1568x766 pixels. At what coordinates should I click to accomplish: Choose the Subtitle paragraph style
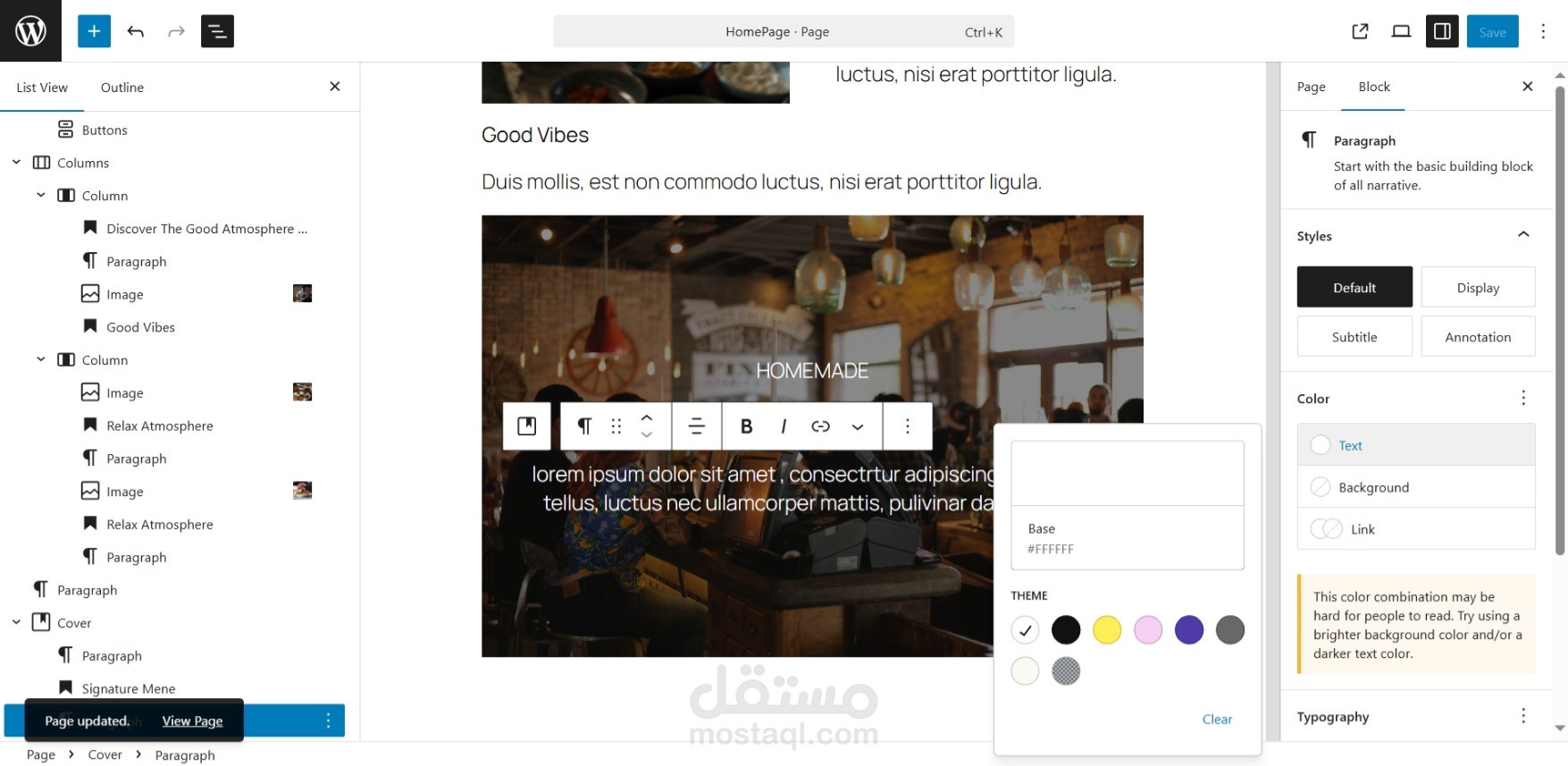pos(1354,336)
